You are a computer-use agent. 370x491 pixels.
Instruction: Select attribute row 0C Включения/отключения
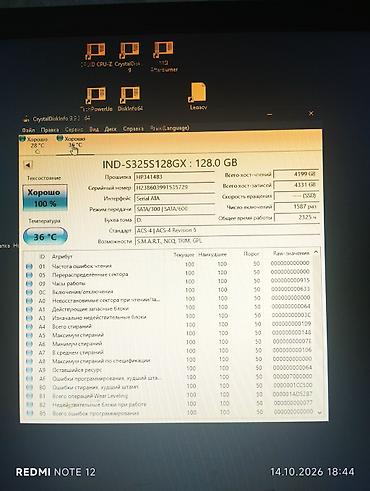pos(169,291)
